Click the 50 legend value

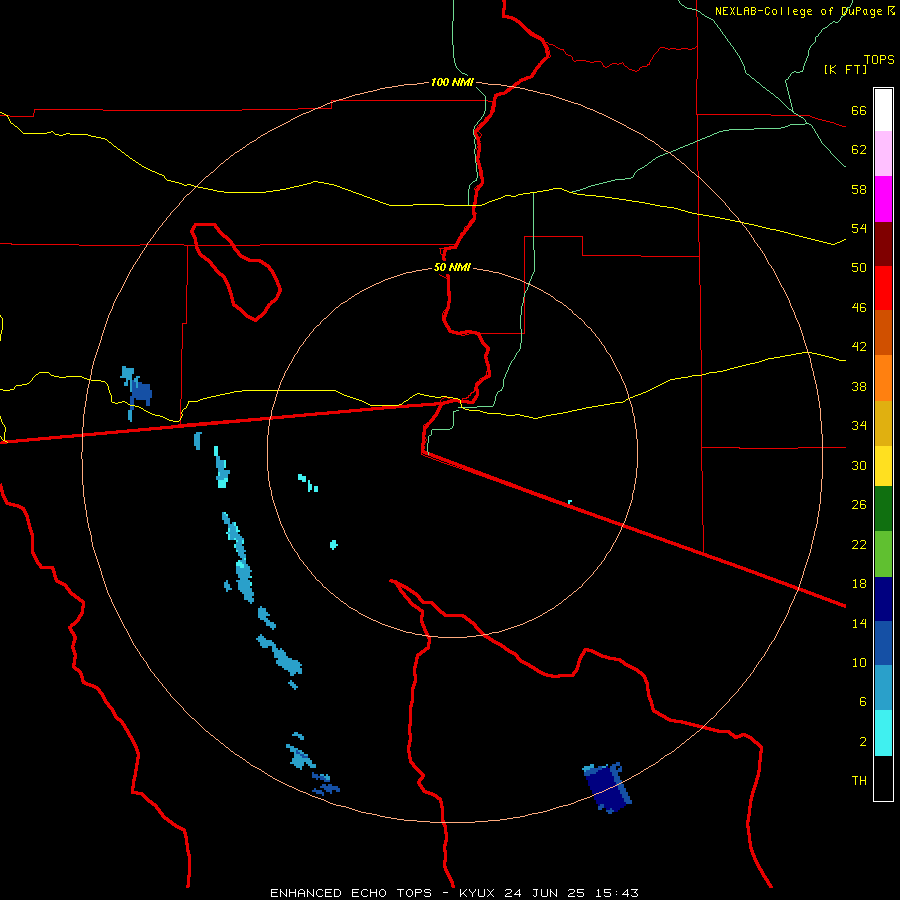(x=859, y=268)
